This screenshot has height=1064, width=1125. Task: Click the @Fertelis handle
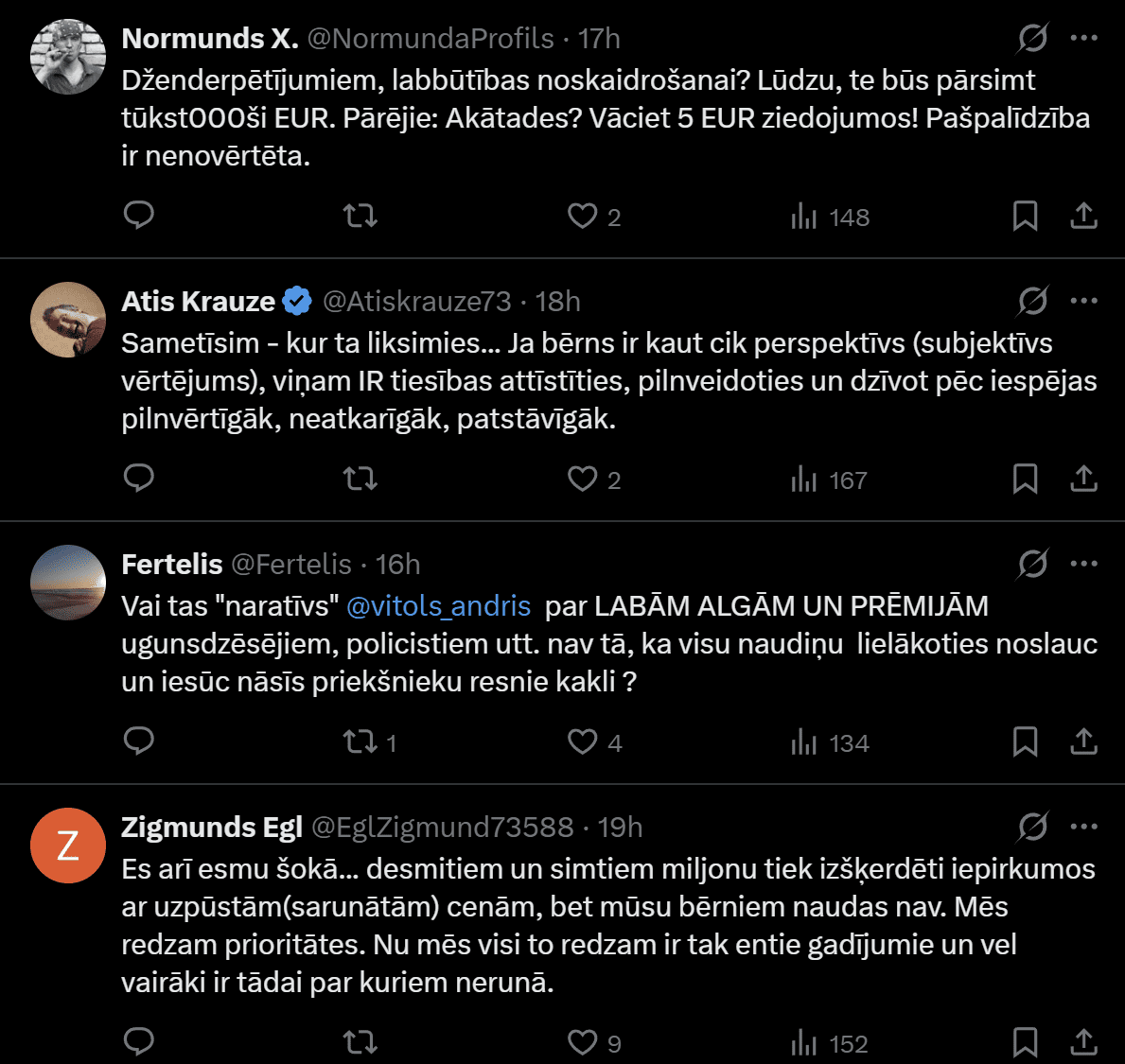[291, 564]
